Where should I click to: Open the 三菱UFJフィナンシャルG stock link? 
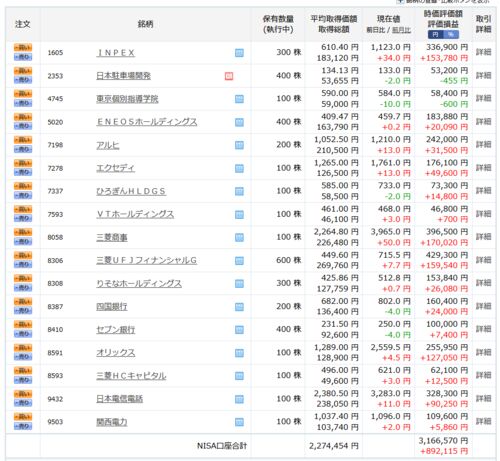coord(147,260)
